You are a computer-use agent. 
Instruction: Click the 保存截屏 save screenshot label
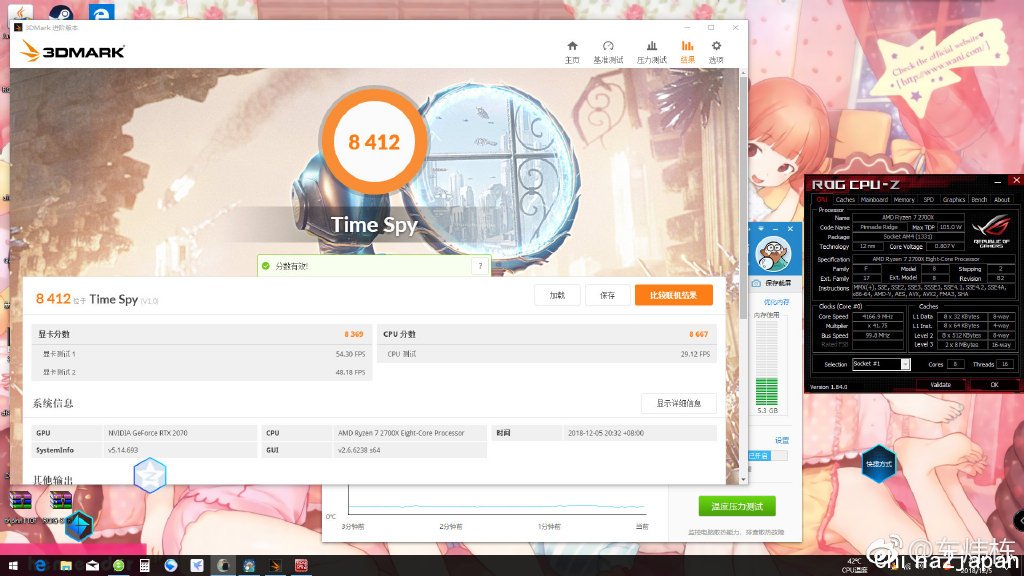coord(778,283)
